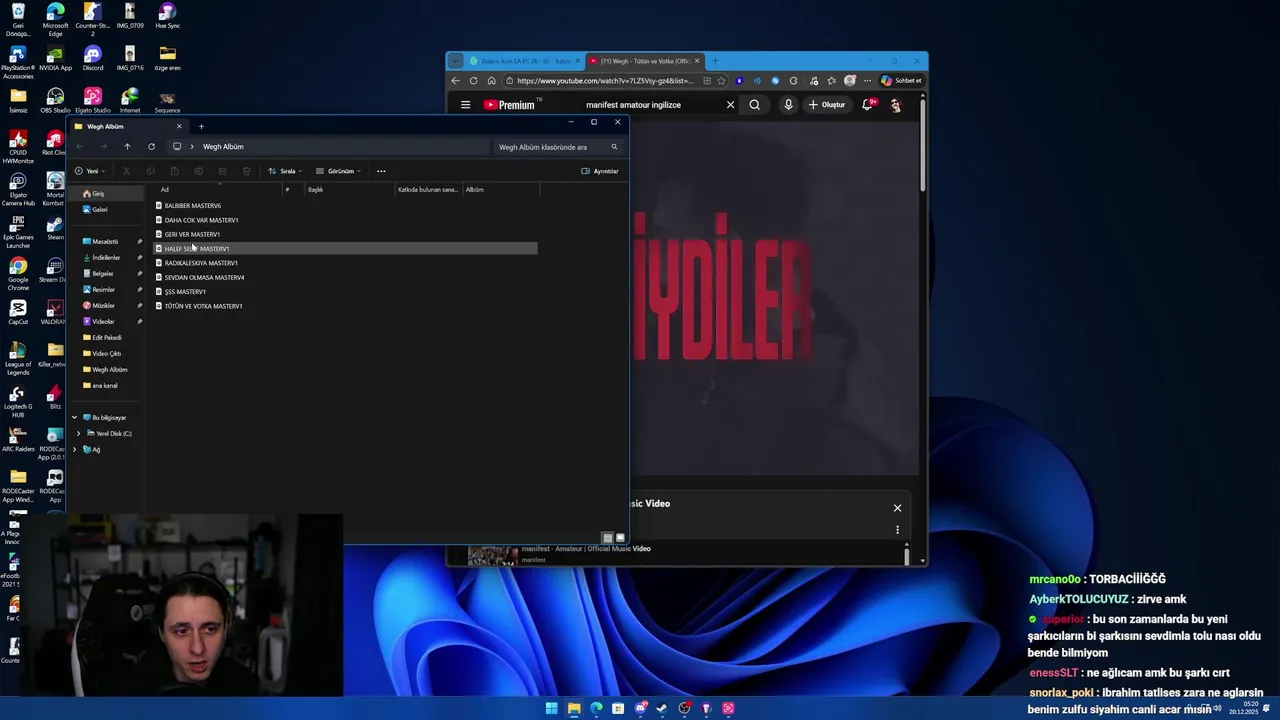Open the Yeni (New) dropdown
The image size is (1280, 720).
coord(89,171)
